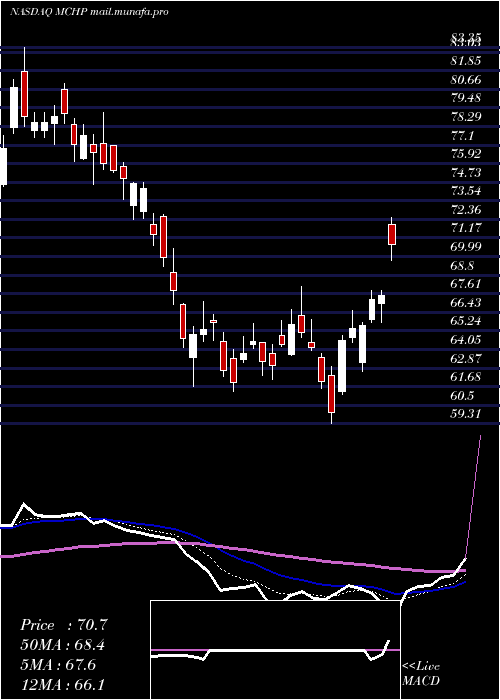Click inside the MACD inset panel

click(x=275, y=650)
